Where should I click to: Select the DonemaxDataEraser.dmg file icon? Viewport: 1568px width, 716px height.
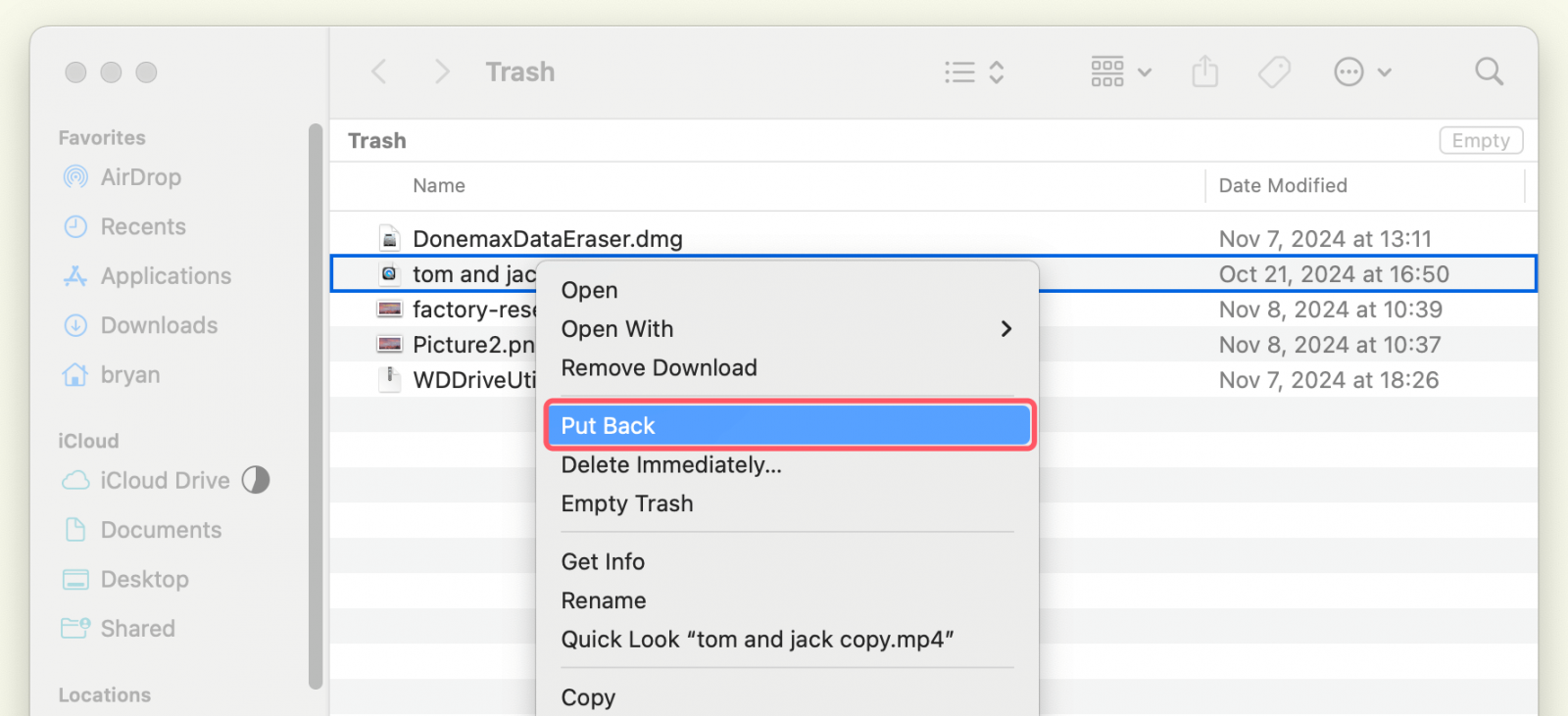pos(390,239)
